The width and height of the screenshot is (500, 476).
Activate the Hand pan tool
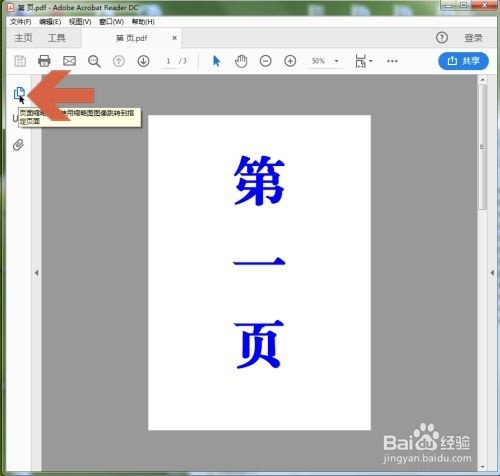tap(241, 61)
